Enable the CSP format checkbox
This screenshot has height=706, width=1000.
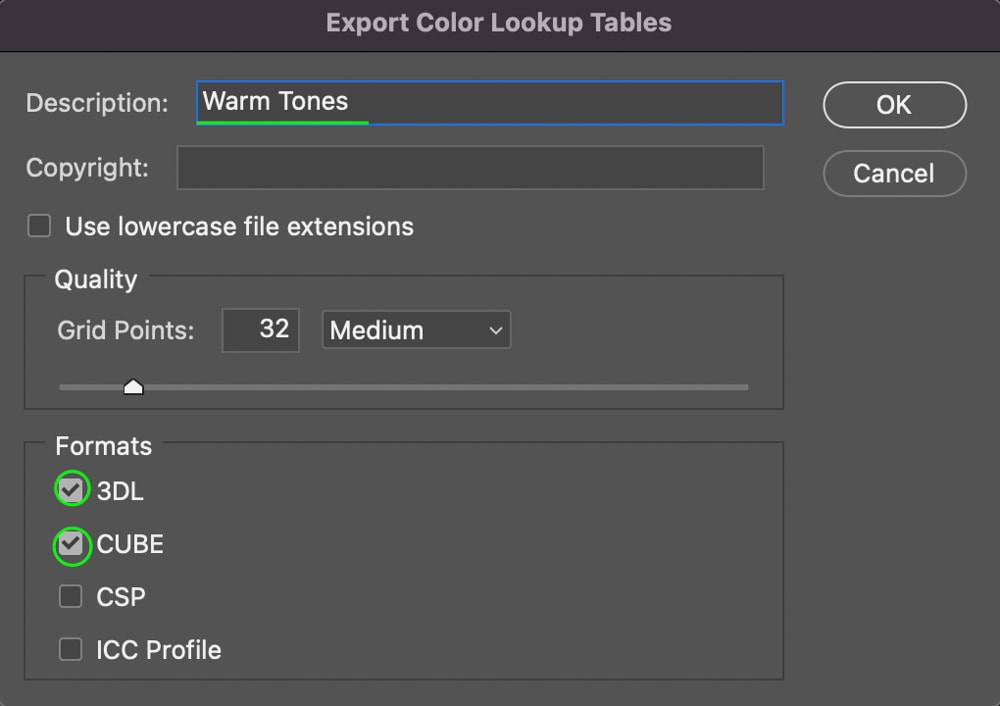click(x=71, y=597)
